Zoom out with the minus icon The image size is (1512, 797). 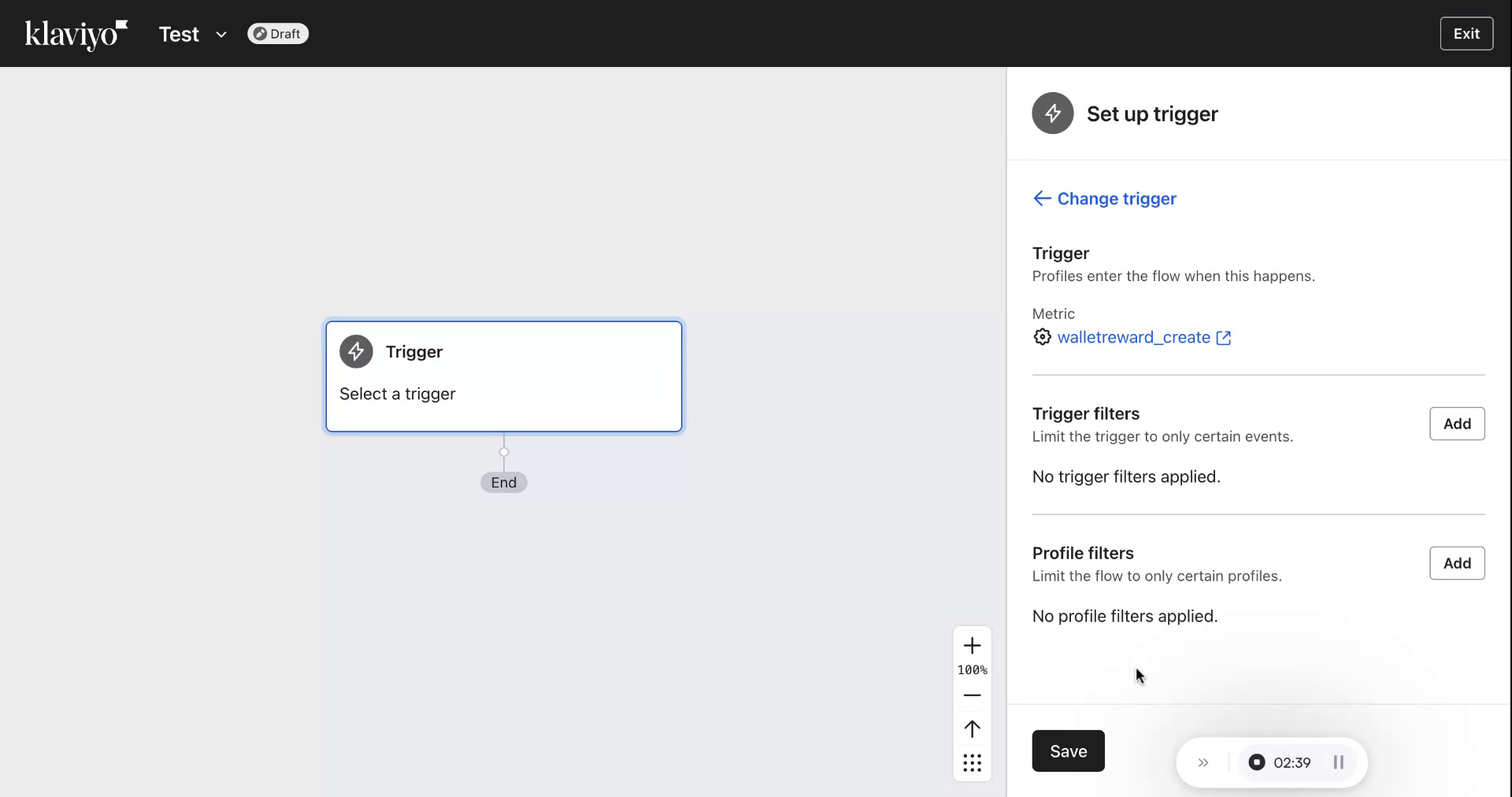click(x=972, y=695)
